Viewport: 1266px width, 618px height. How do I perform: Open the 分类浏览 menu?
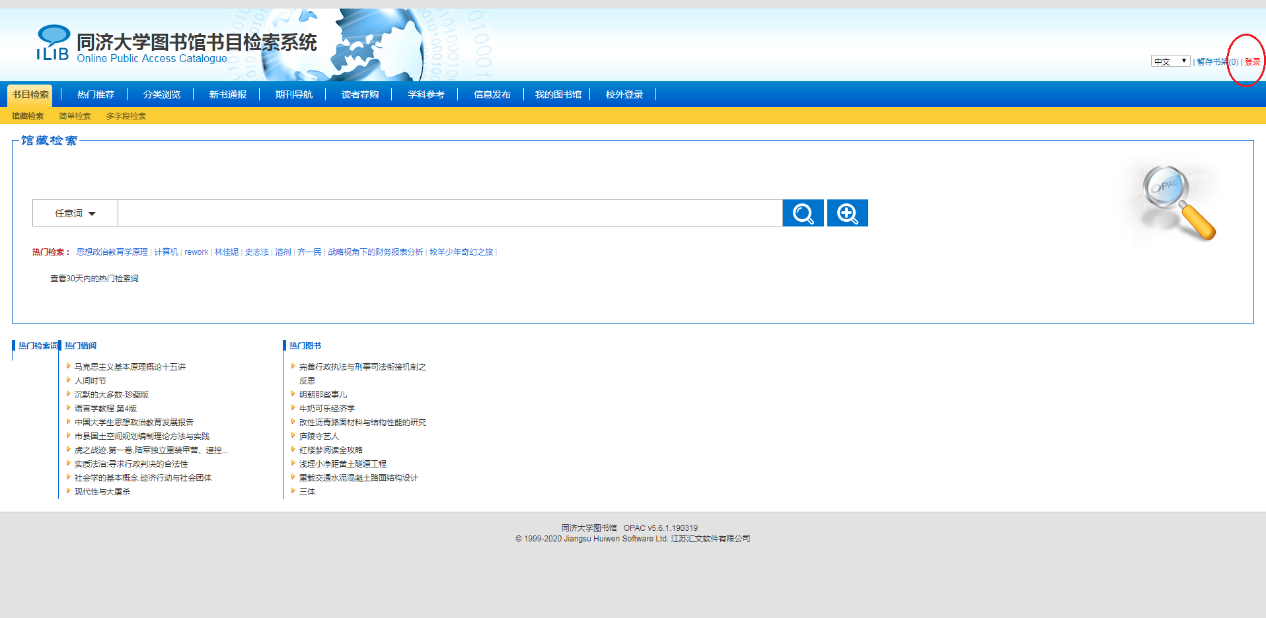click(x=161, y=94)
